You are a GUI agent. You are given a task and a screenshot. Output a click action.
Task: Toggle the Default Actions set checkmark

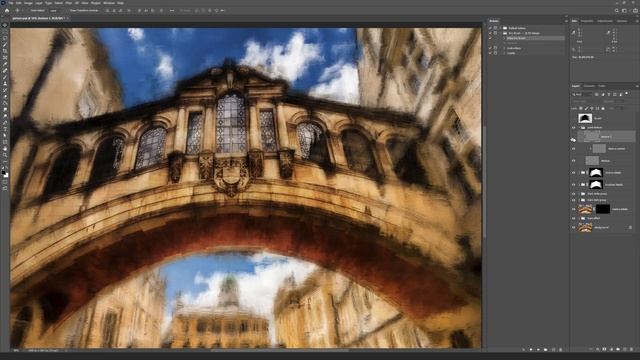pos(490,28)
